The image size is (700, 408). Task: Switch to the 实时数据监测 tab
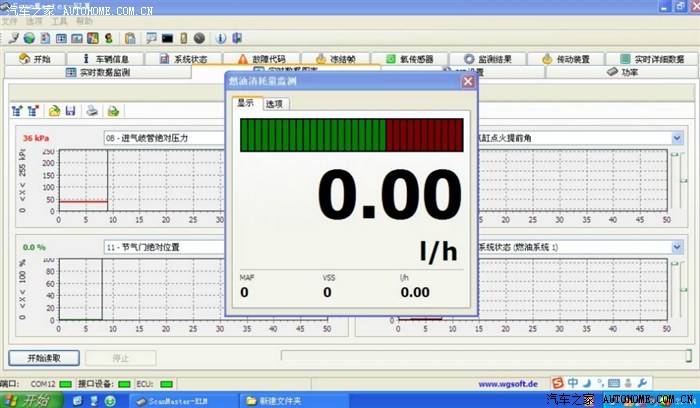110,73
